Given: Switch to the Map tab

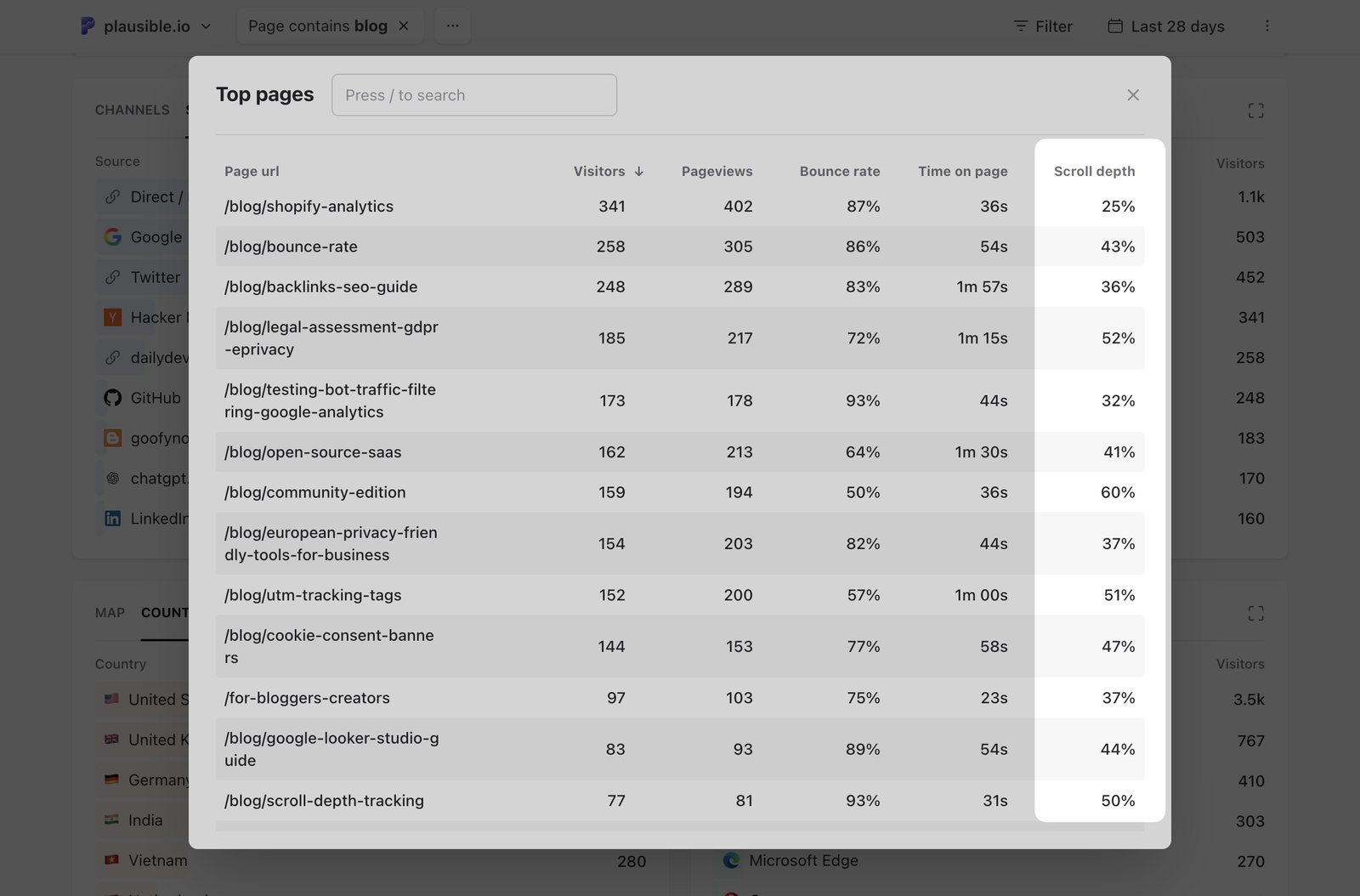Looking at the screenshot, I should pyautogui.click(x=110, y=613).
